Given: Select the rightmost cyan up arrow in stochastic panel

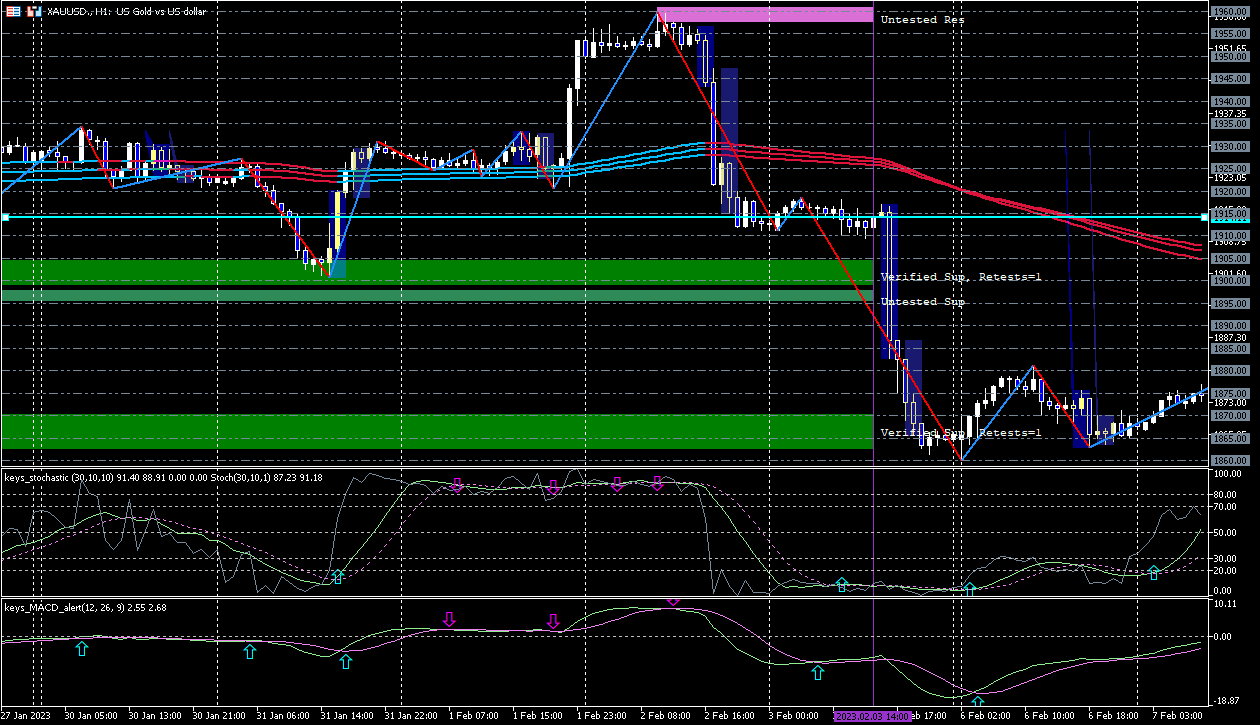Looking at the screenshot, I should pos(1154,572).
